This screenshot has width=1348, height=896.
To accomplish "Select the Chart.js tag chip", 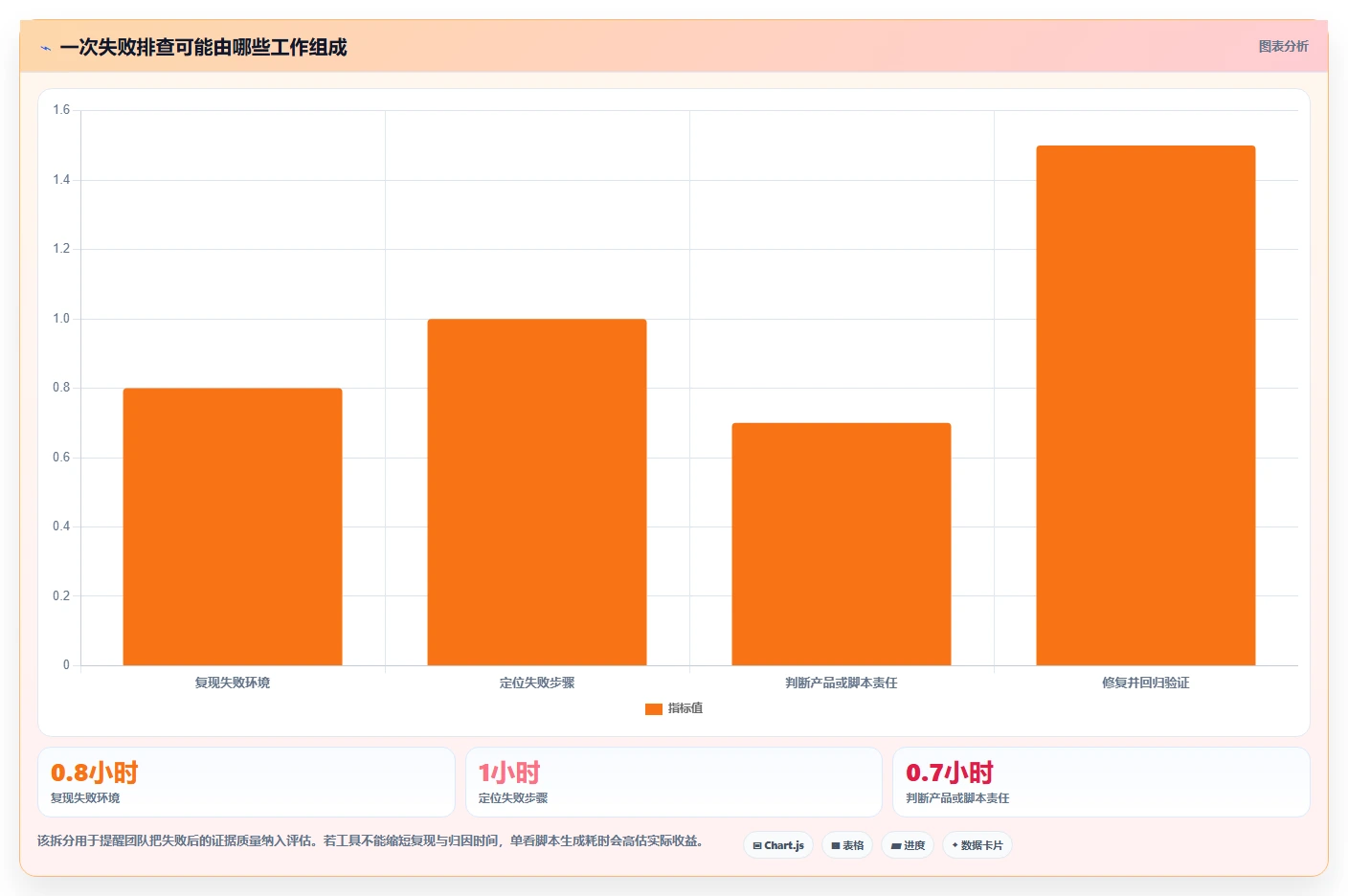I will point(778,845).
